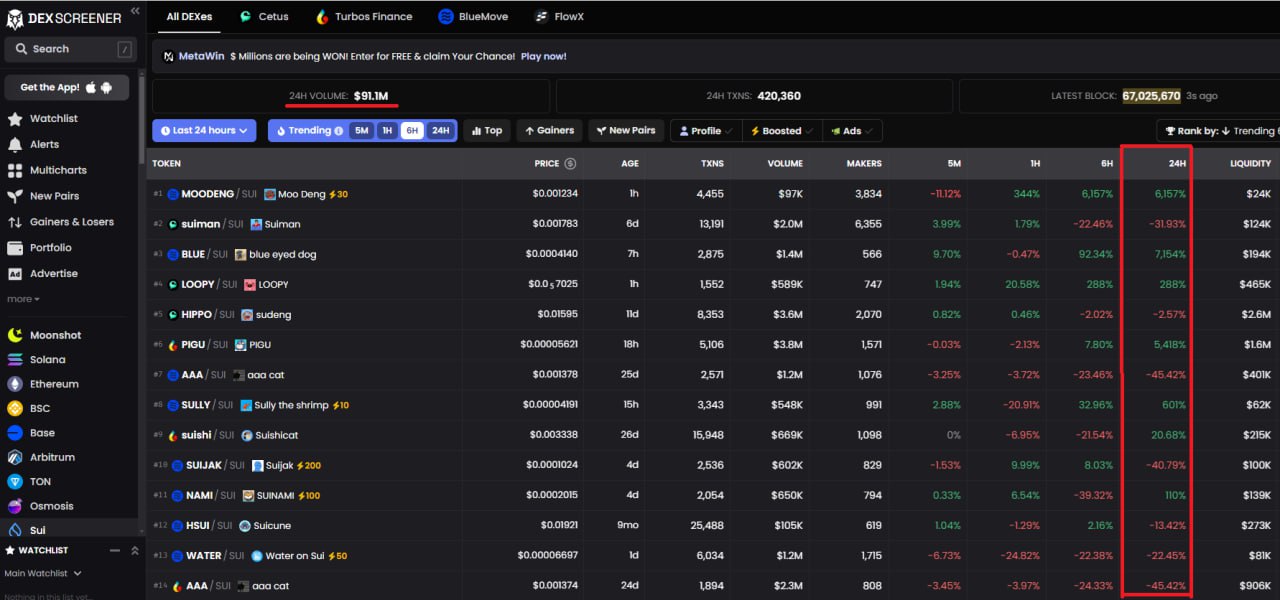Expand the 'more' sidebar menu
Screen dimensions: 1280x600
[23, 299]
